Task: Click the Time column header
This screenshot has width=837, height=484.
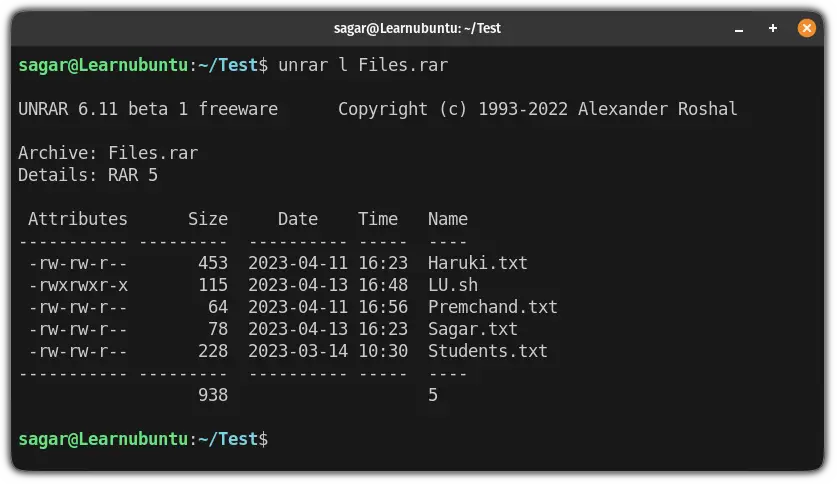Action: 377,219
